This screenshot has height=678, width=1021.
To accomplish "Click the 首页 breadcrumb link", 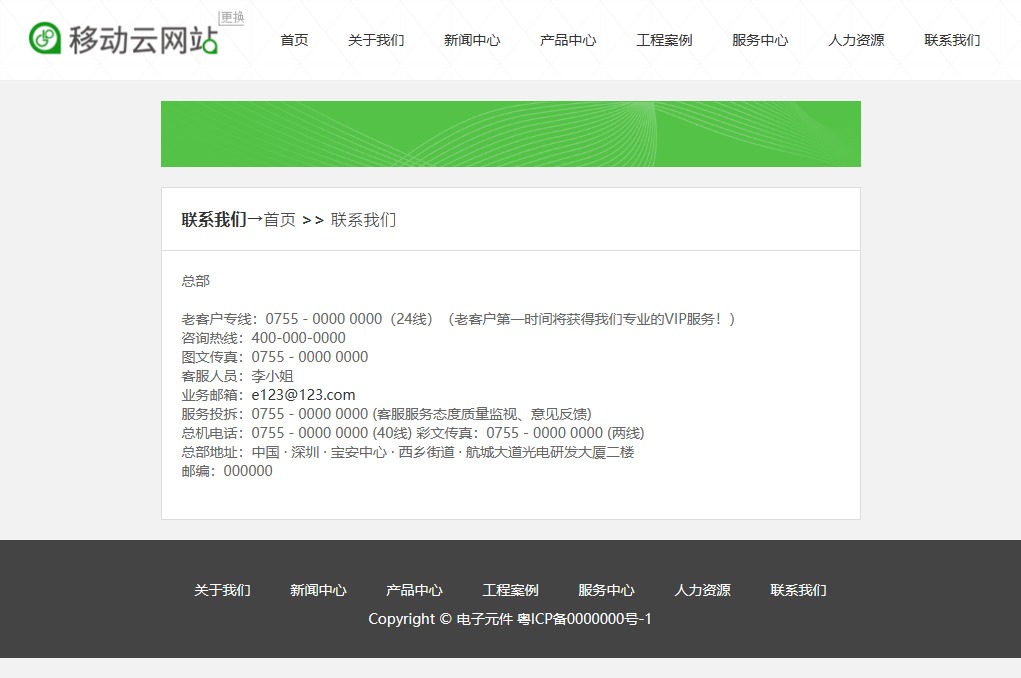I will coord(280,220).
